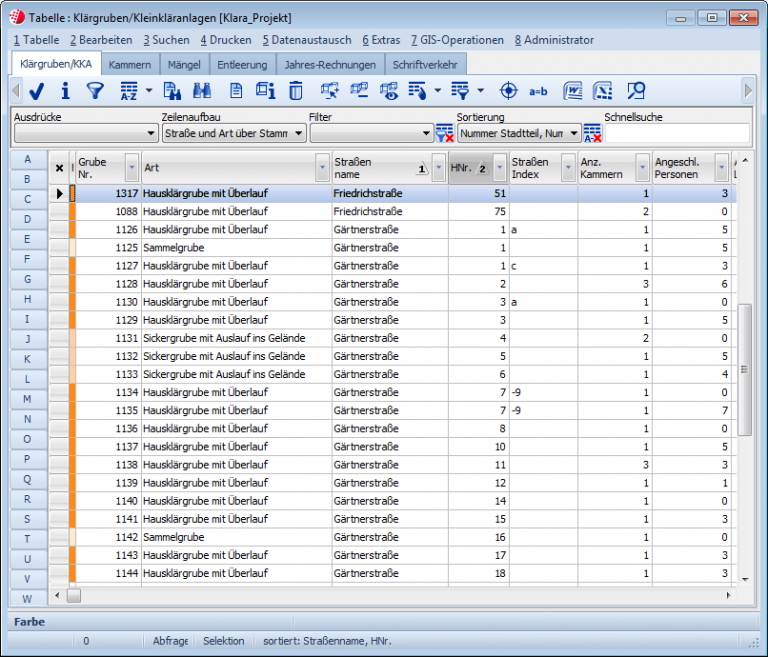The width and height of the screenshot is (768, 657).
Task: Click the Abfrage status bar button
Action: tap(170, 641)
